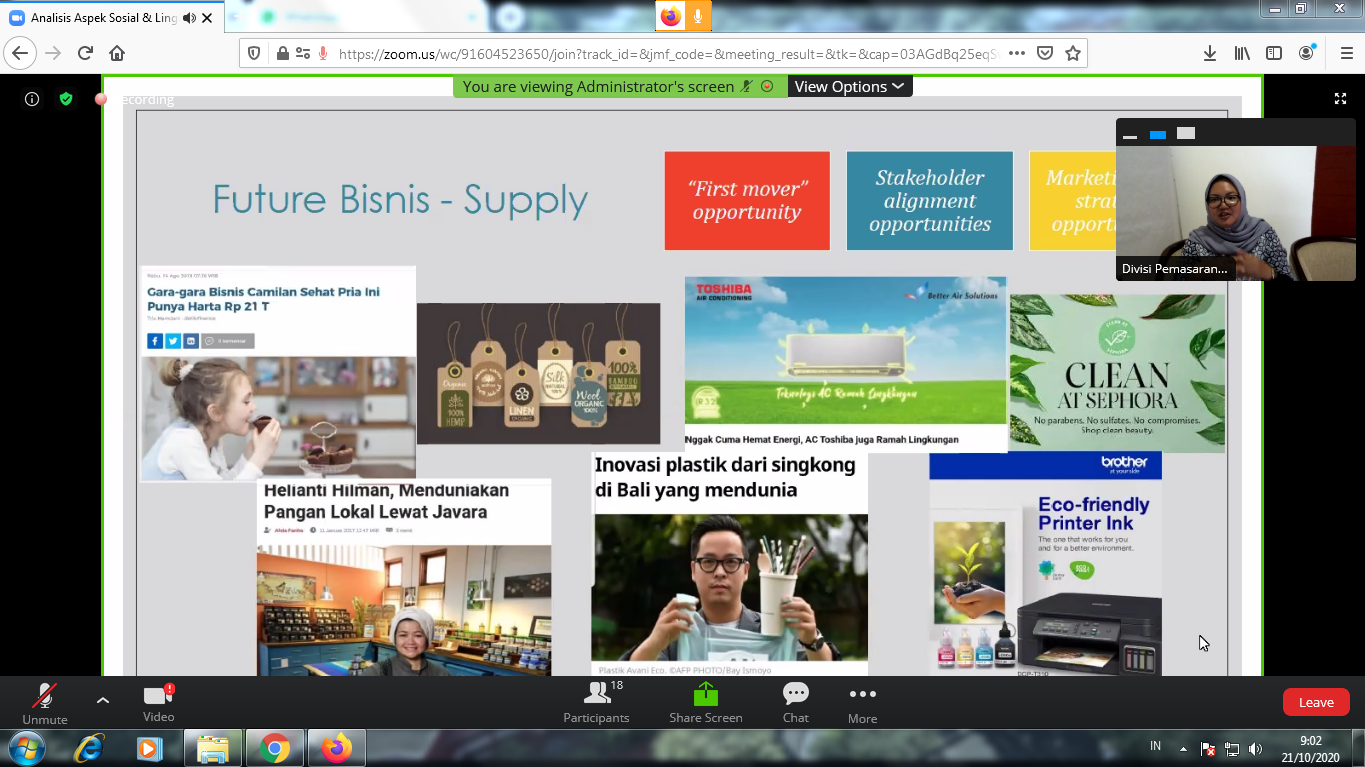The width and height of the screenshot is (1365, 767).
Task: Expand audio options chevron next to Unmute
Action: [103, 700]
